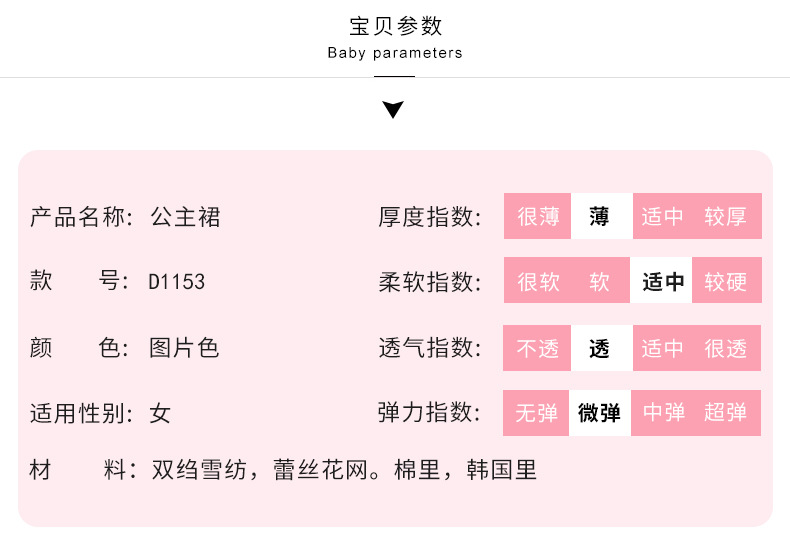Click product name 公主裙

(185, 216)
